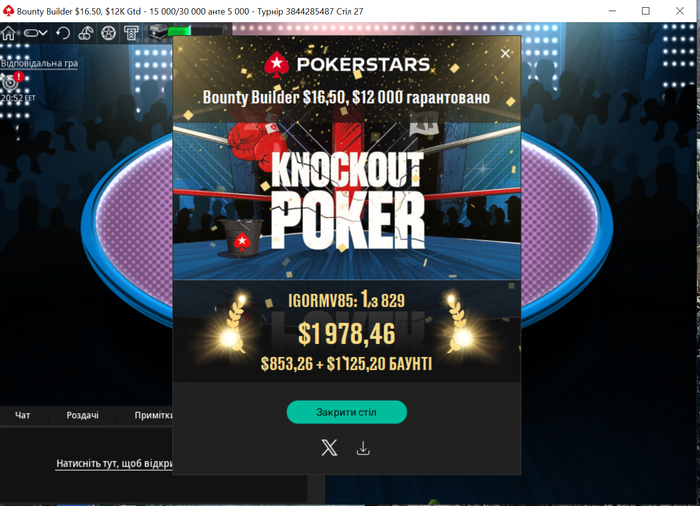Click the challenges target icon with alert
Image resolution: width=700 pixels, height=506 pixels.
coord(11,81)
